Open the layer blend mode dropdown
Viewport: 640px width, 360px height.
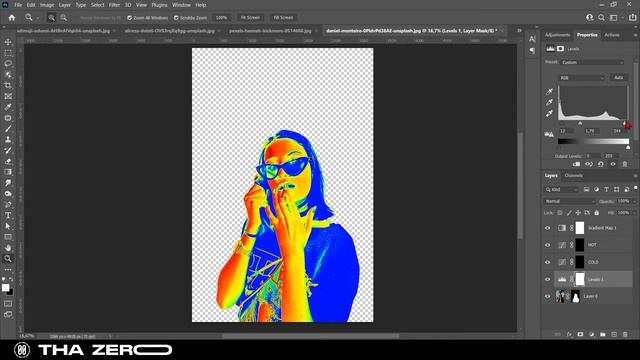(x=569, y=201)
